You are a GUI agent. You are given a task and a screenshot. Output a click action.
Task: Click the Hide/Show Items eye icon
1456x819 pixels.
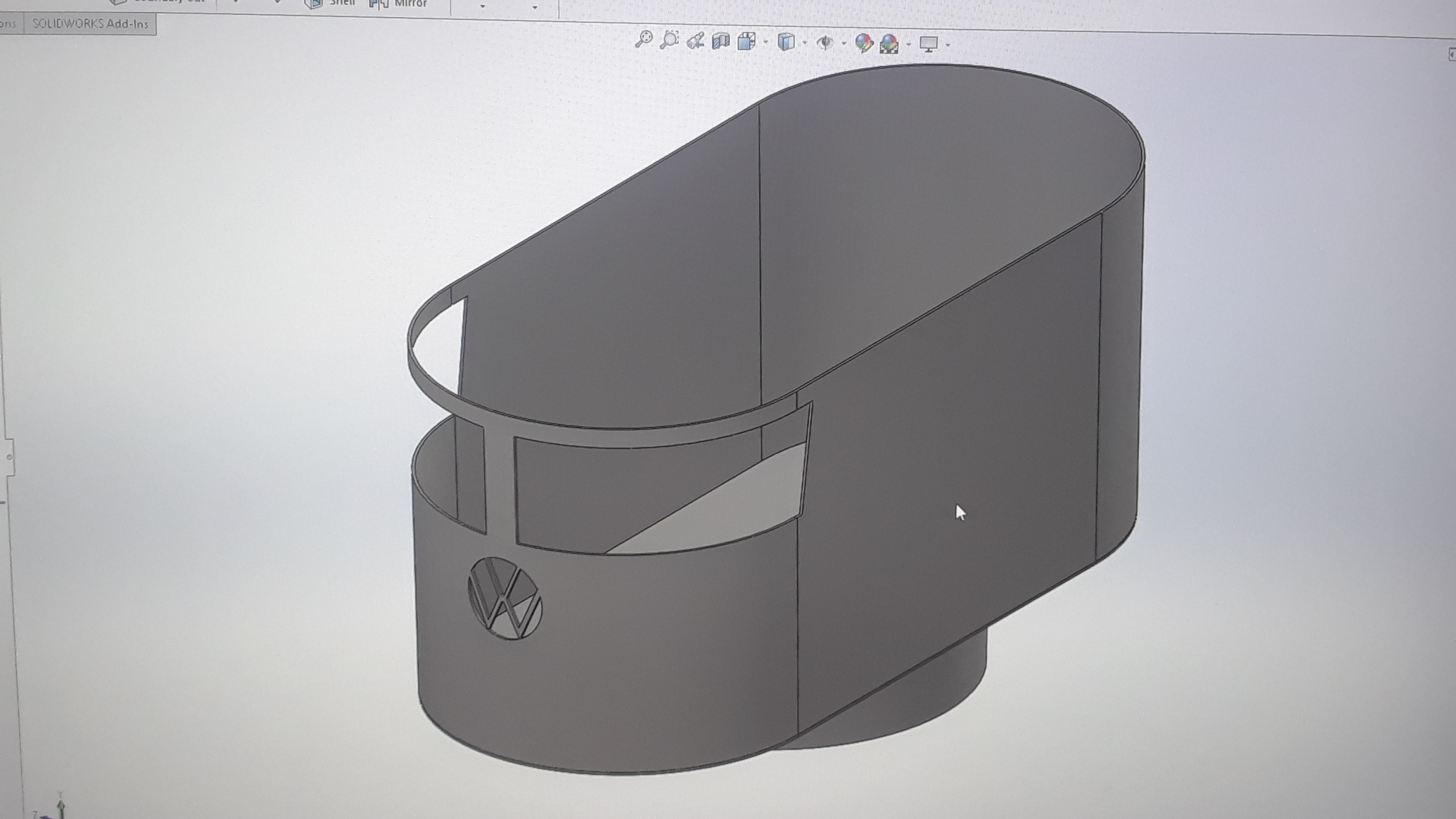[x=825, y=43]
